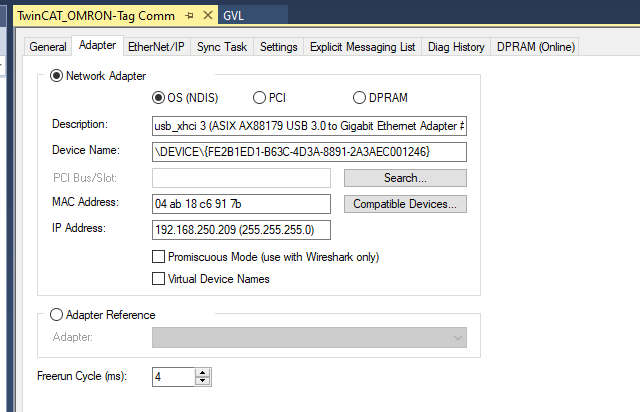
Task: Choose the DPRAM radio option
Action: tap(359, 98)
